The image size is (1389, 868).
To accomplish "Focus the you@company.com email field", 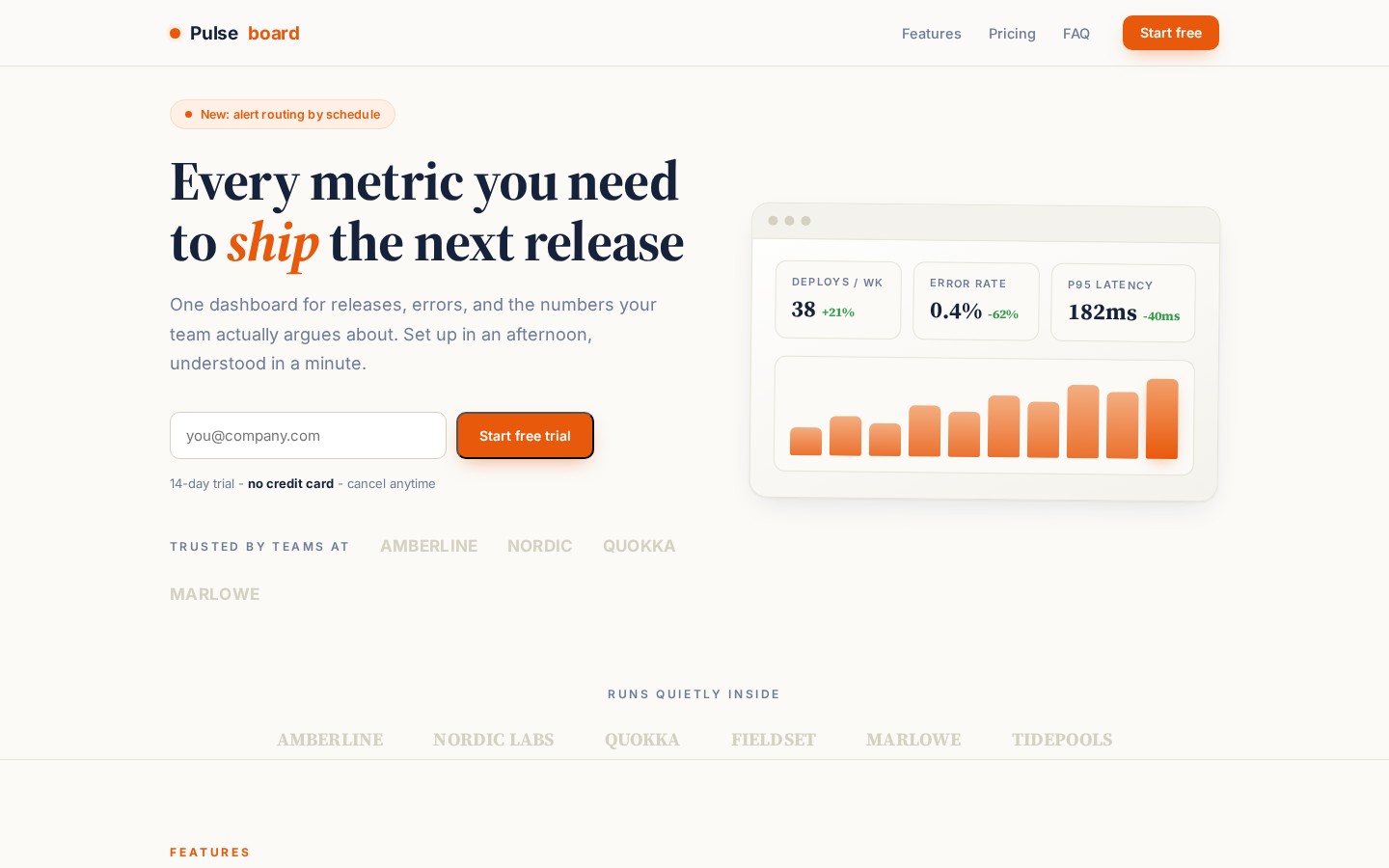I will (308, 436).
